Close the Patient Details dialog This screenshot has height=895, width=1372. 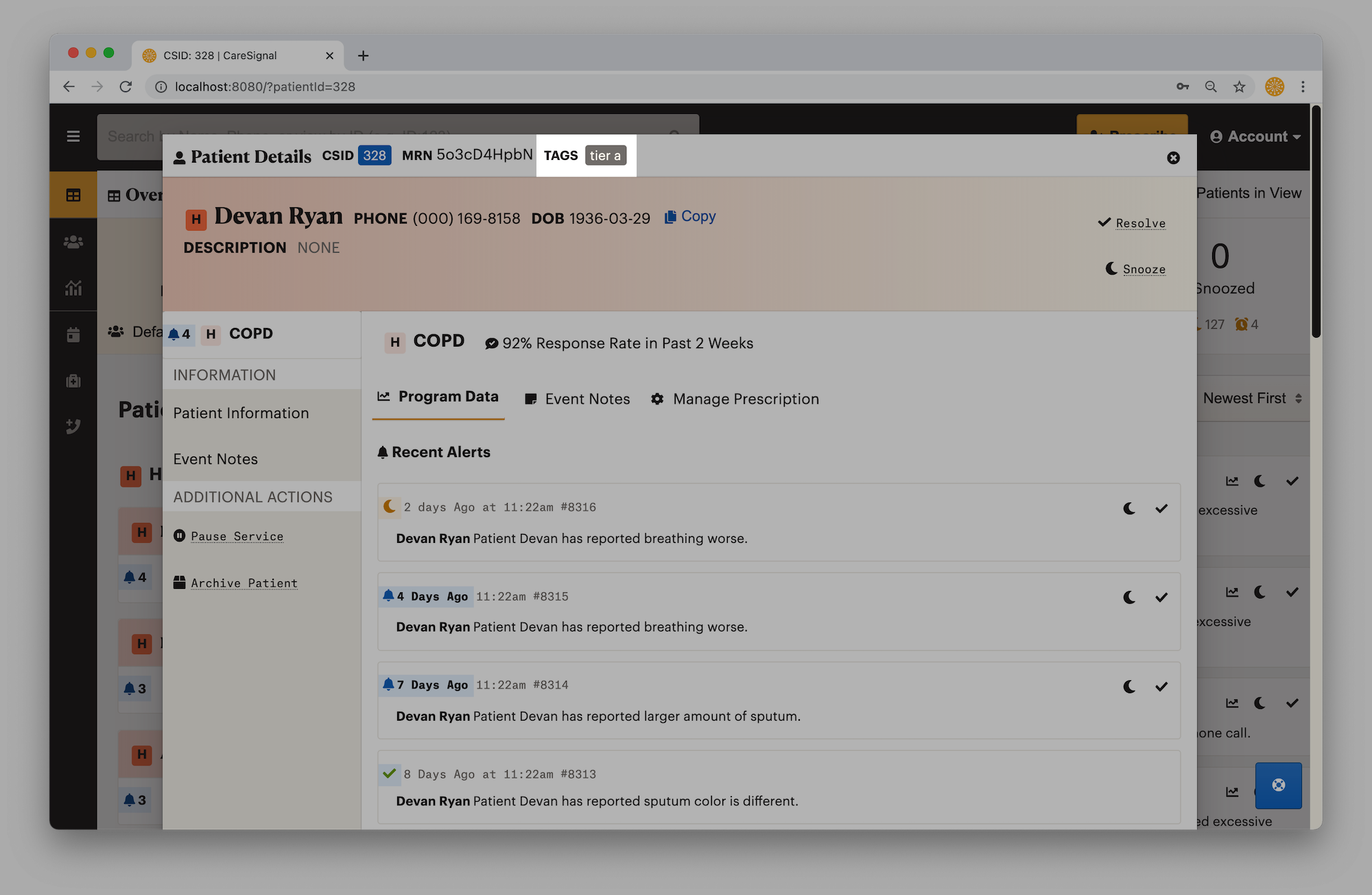pyautogui.click(x=1173, y=158)
